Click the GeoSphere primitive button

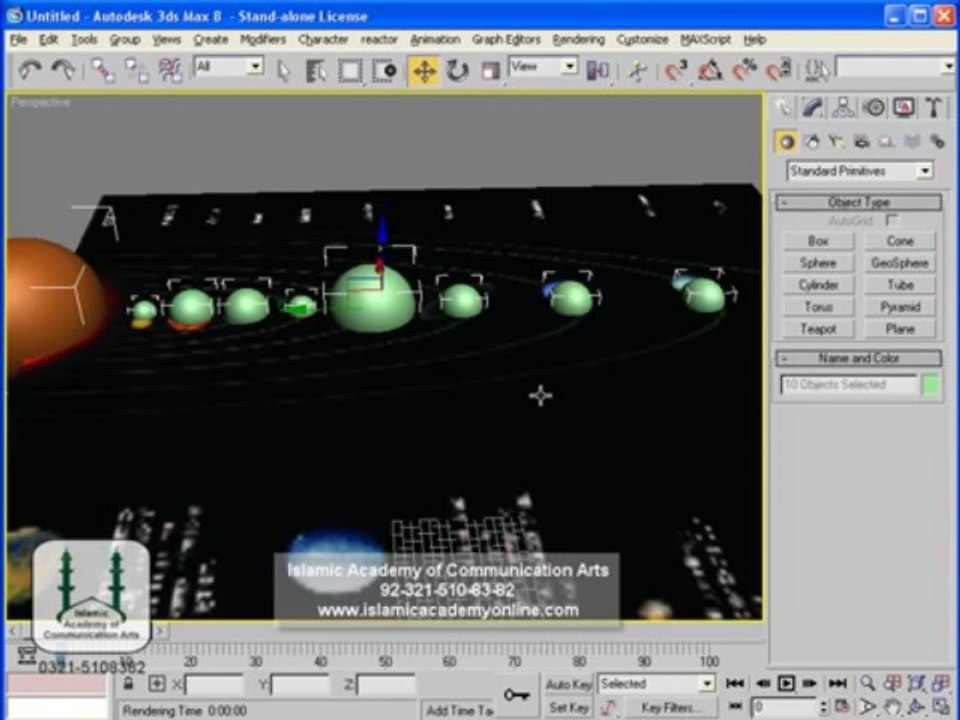[900, 263]
